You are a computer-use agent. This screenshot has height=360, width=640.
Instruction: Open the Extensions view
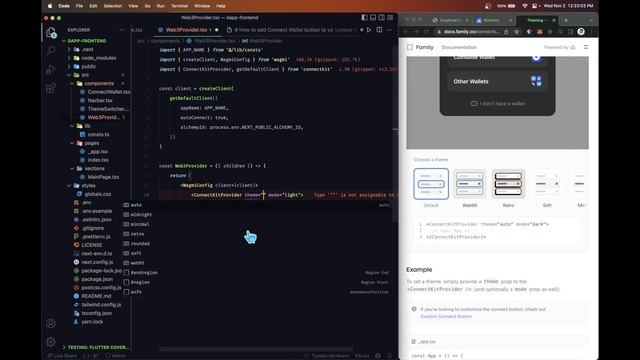(x=51, y=88)
